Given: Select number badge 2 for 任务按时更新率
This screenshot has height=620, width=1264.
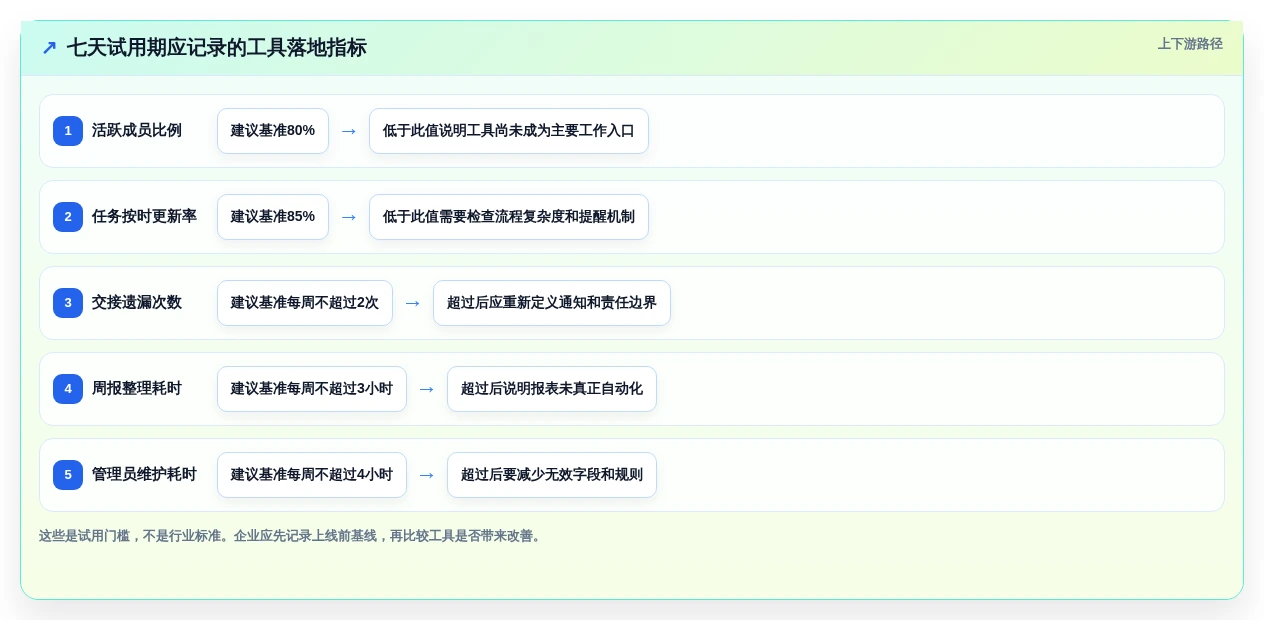Looking at the screenshot, I should (68, 217).
